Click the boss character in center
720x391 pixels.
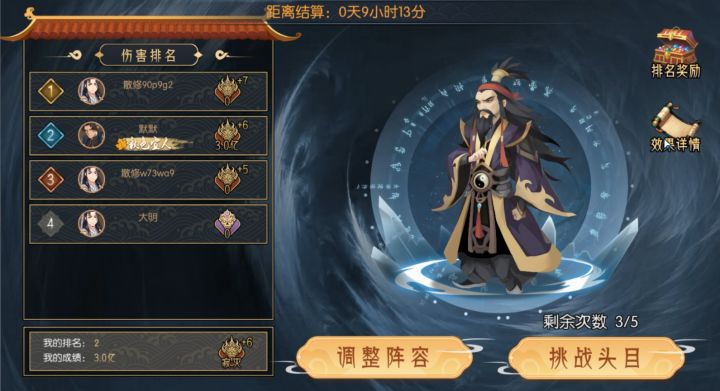(x=503, y=177)
